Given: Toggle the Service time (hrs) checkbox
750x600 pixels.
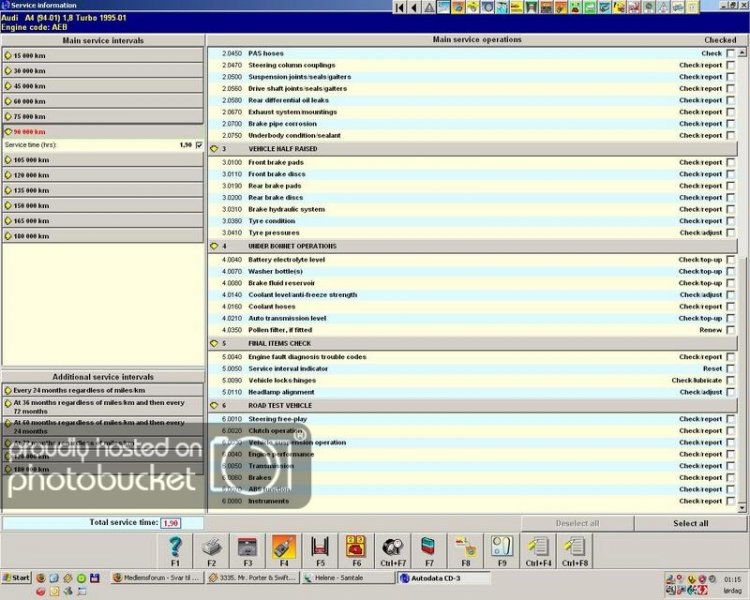Looking at the screenshot, I should pyautogui.click(x=199, y=145).
